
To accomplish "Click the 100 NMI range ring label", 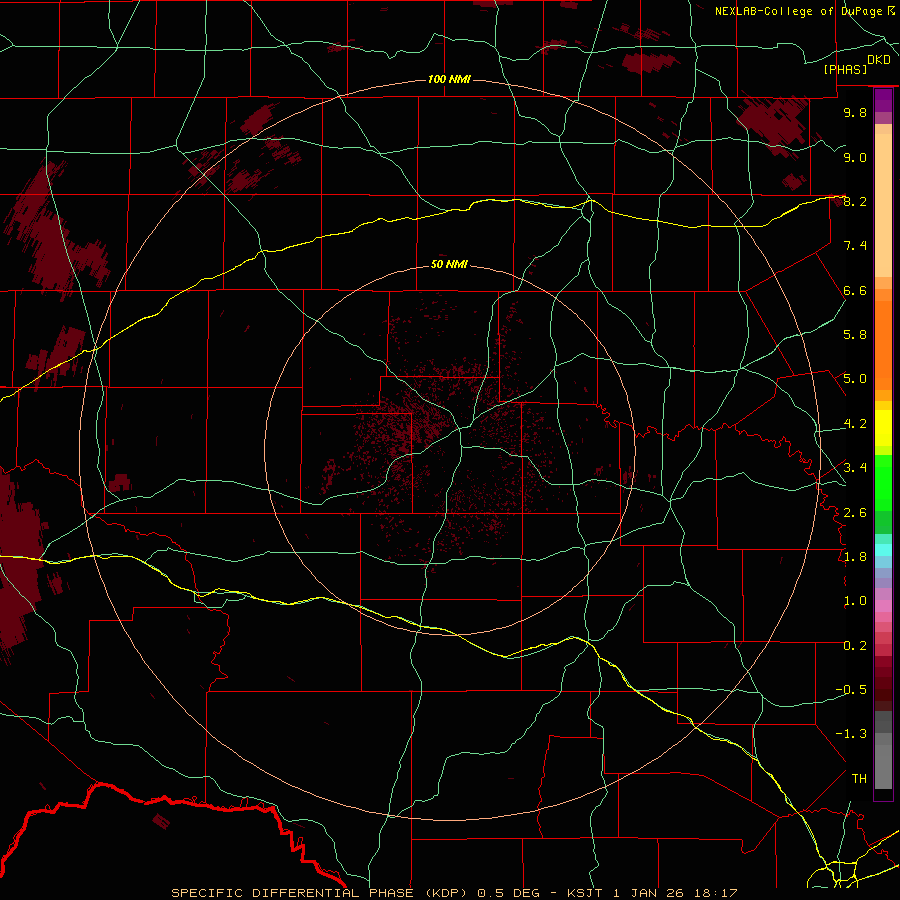I will [449, 79].
